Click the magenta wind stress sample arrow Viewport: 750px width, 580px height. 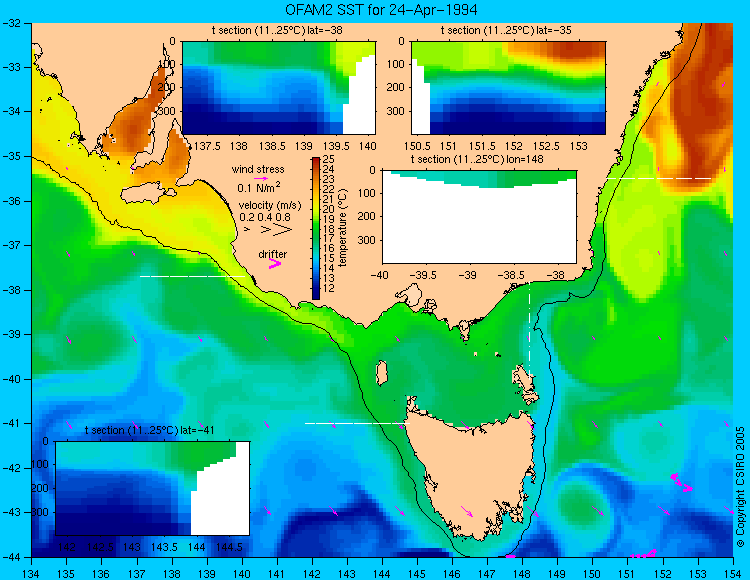pos(261,178)
